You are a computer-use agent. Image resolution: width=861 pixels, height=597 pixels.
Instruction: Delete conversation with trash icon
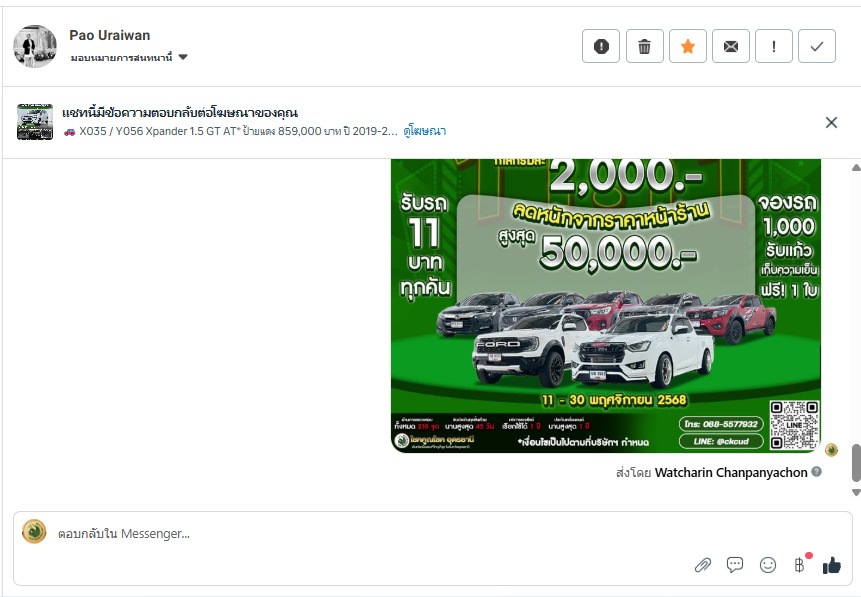(x=645, y=46)
